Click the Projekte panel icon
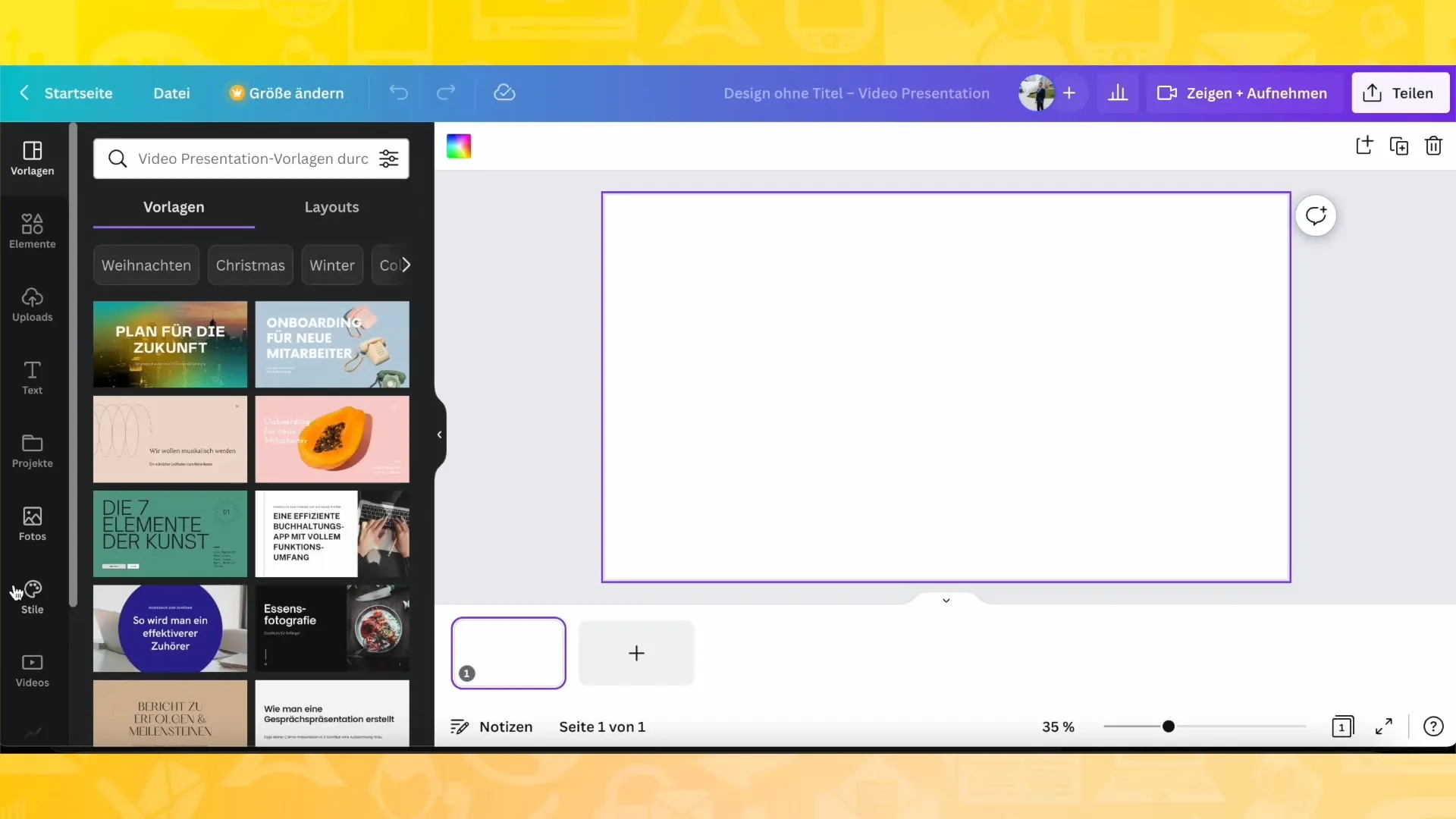 coord(32,449)
